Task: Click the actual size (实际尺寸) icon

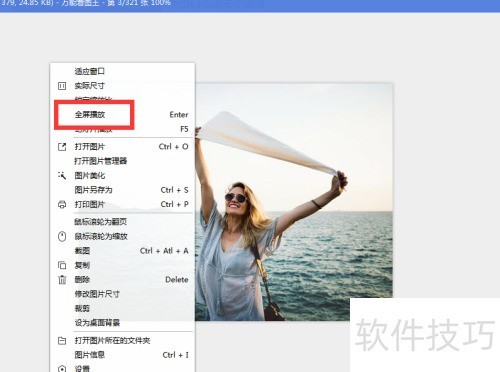Action: coord(62,86)
